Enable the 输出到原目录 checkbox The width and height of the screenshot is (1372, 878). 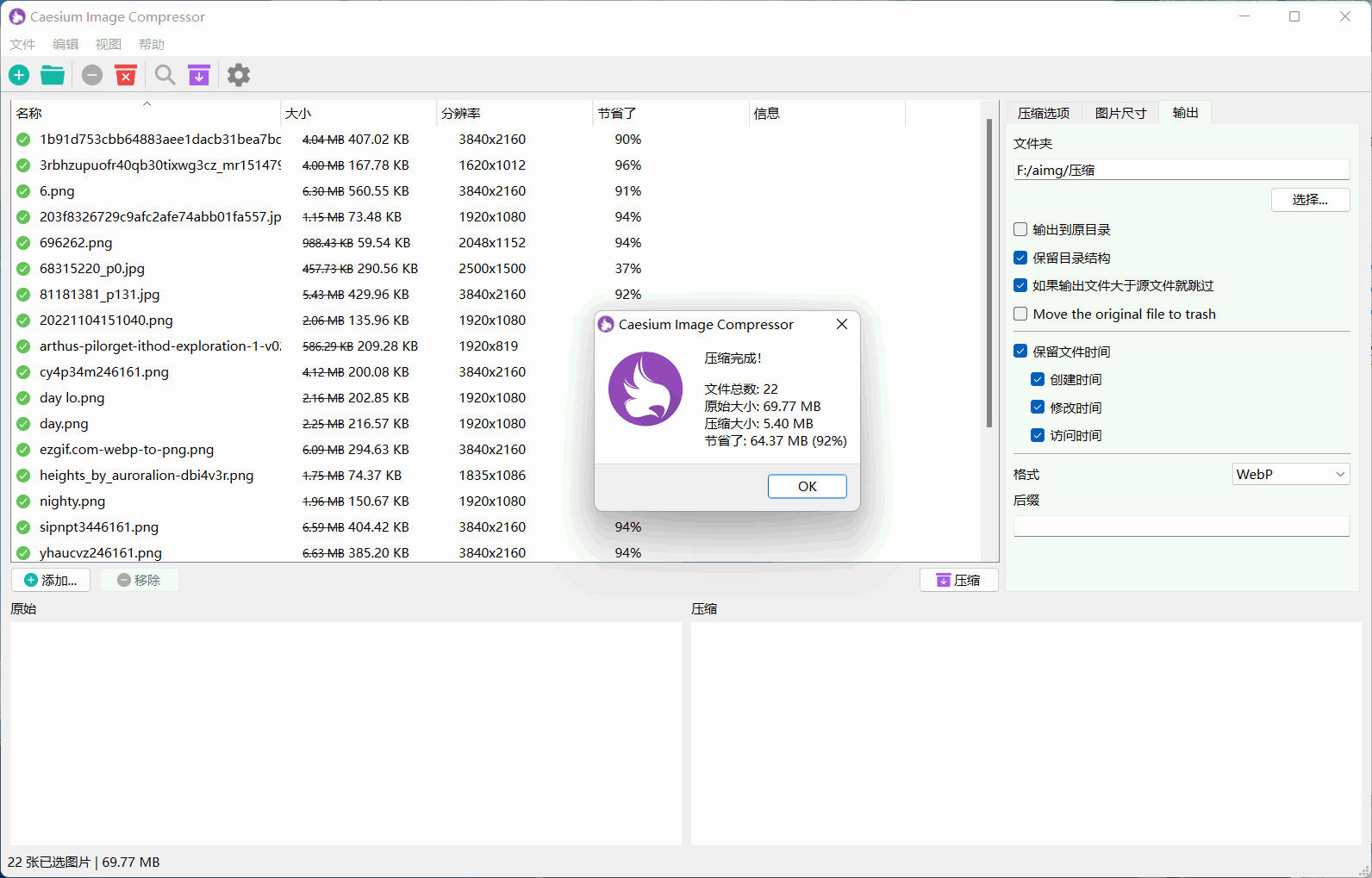(x=1020, y=229)
